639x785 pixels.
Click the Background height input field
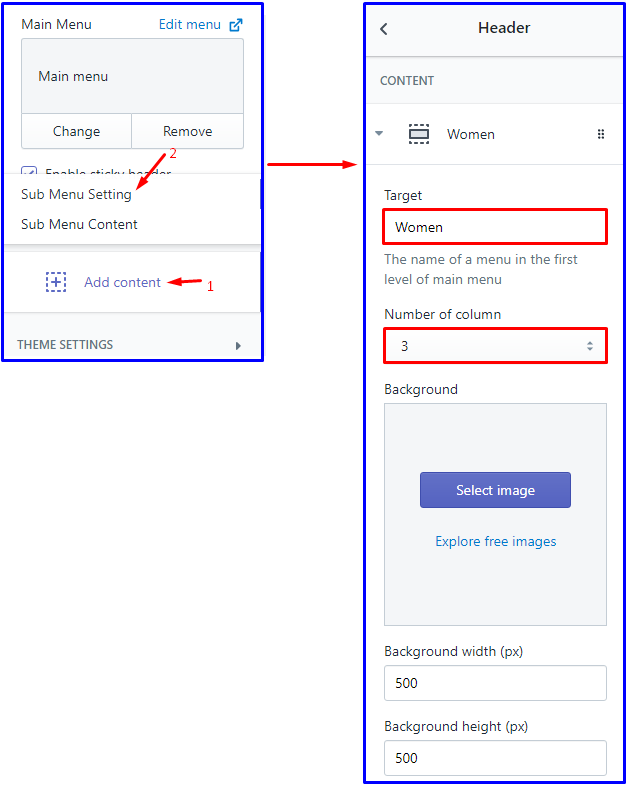click(495, 758)
